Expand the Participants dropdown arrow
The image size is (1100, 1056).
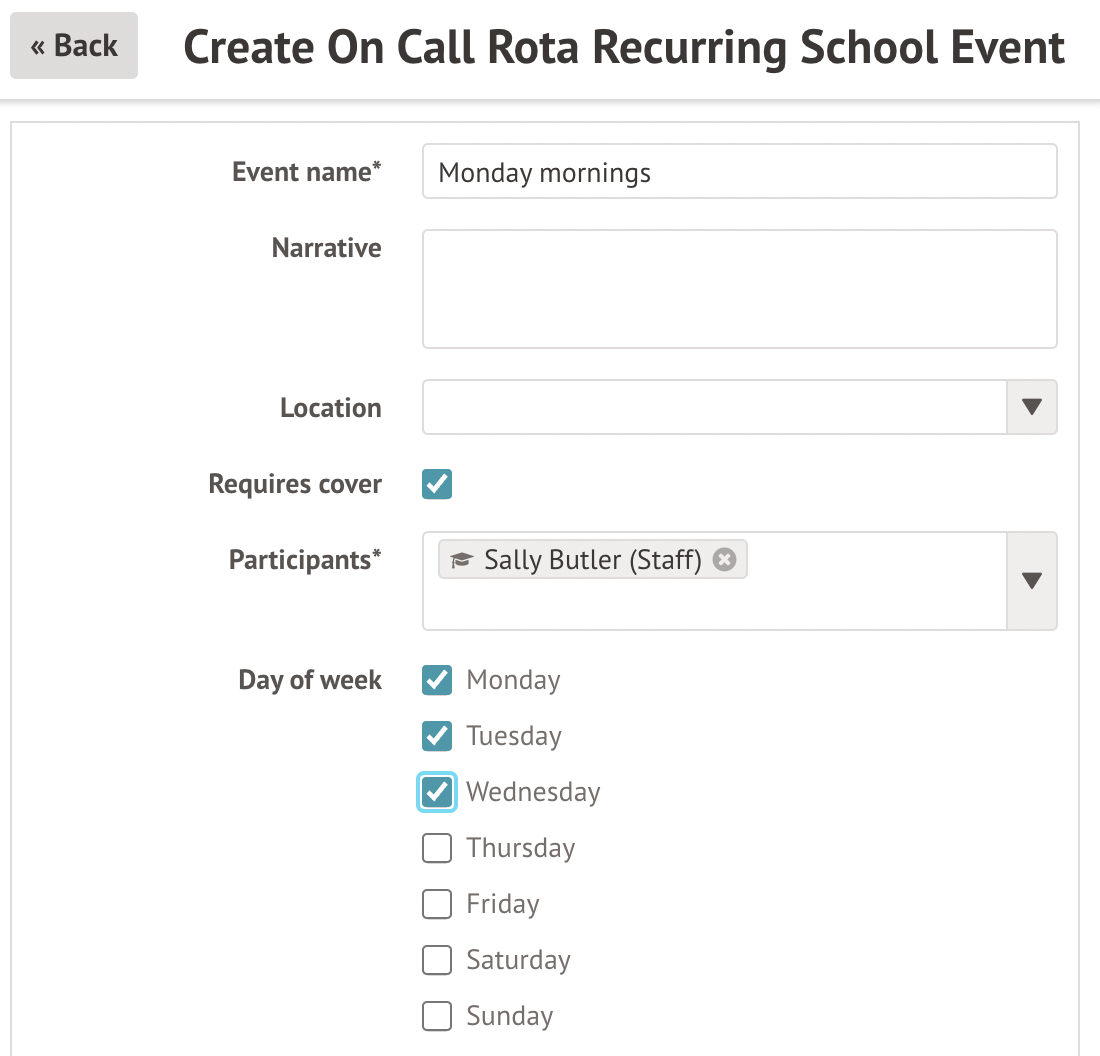pyautogui.click(x=1031, y=581)
